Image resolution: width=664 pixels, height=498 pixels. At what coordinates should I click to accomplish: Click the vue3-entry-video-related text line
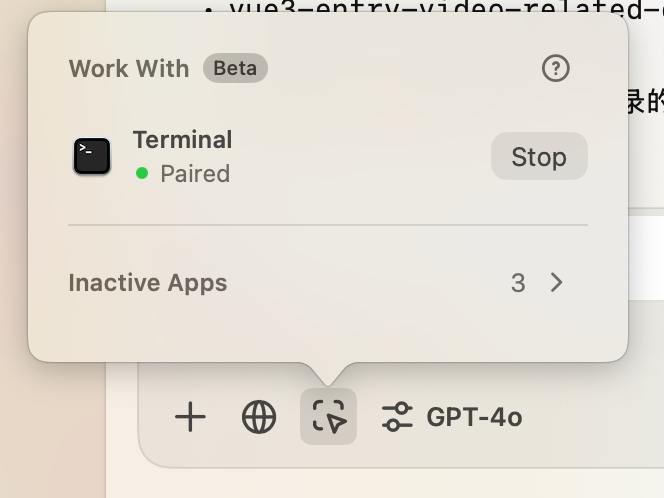[445, 8]
